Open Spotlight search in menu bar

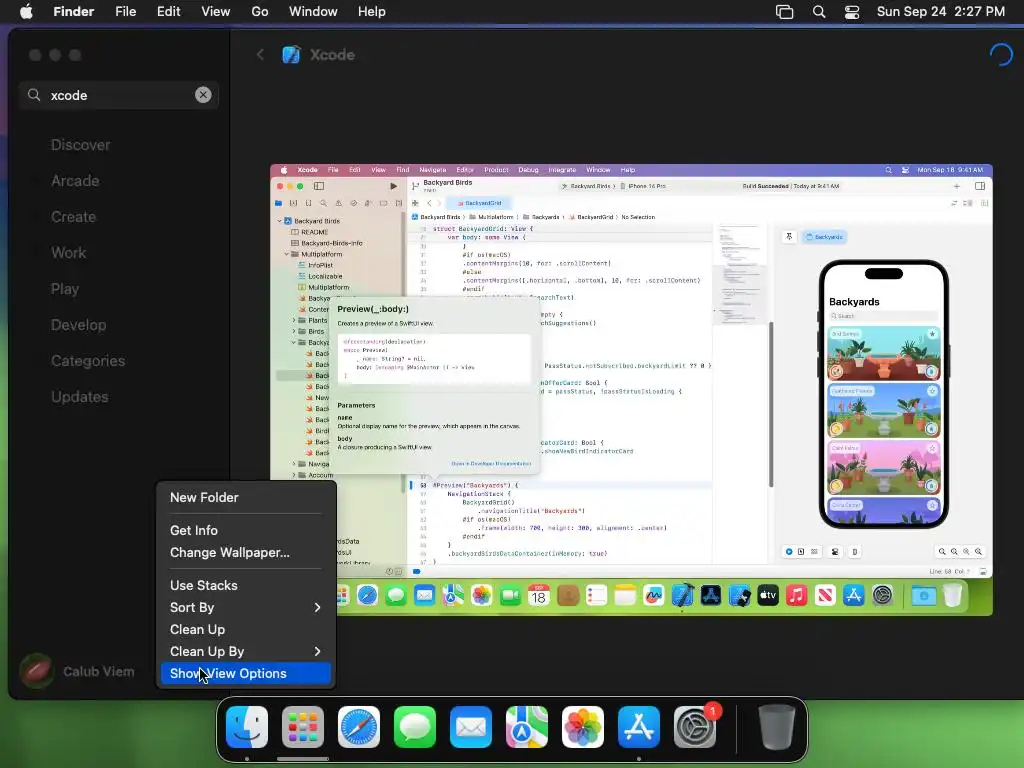(x=819, y=12)
